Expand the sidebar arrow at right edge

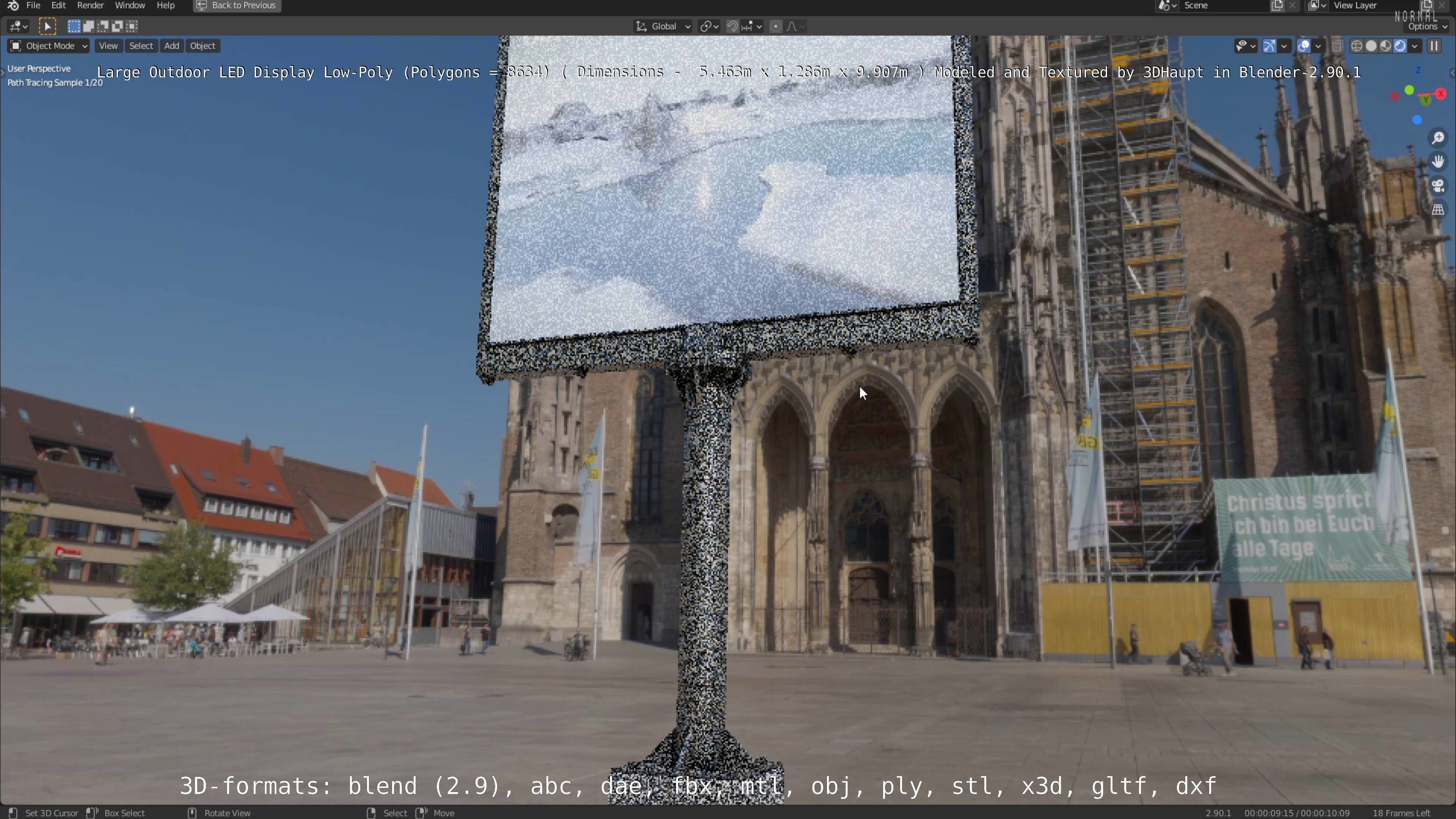[x=1452, y=73]
